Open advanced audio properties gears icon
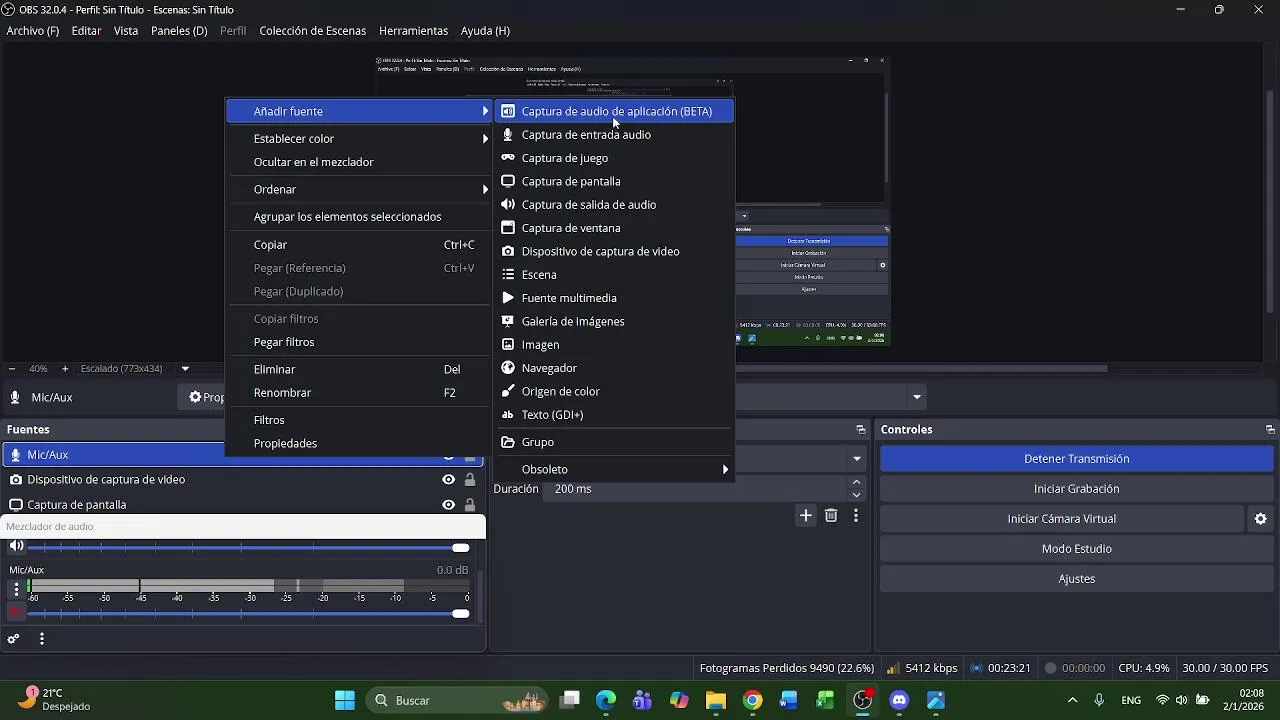1280x720 pixels. [x=13, y=639]
